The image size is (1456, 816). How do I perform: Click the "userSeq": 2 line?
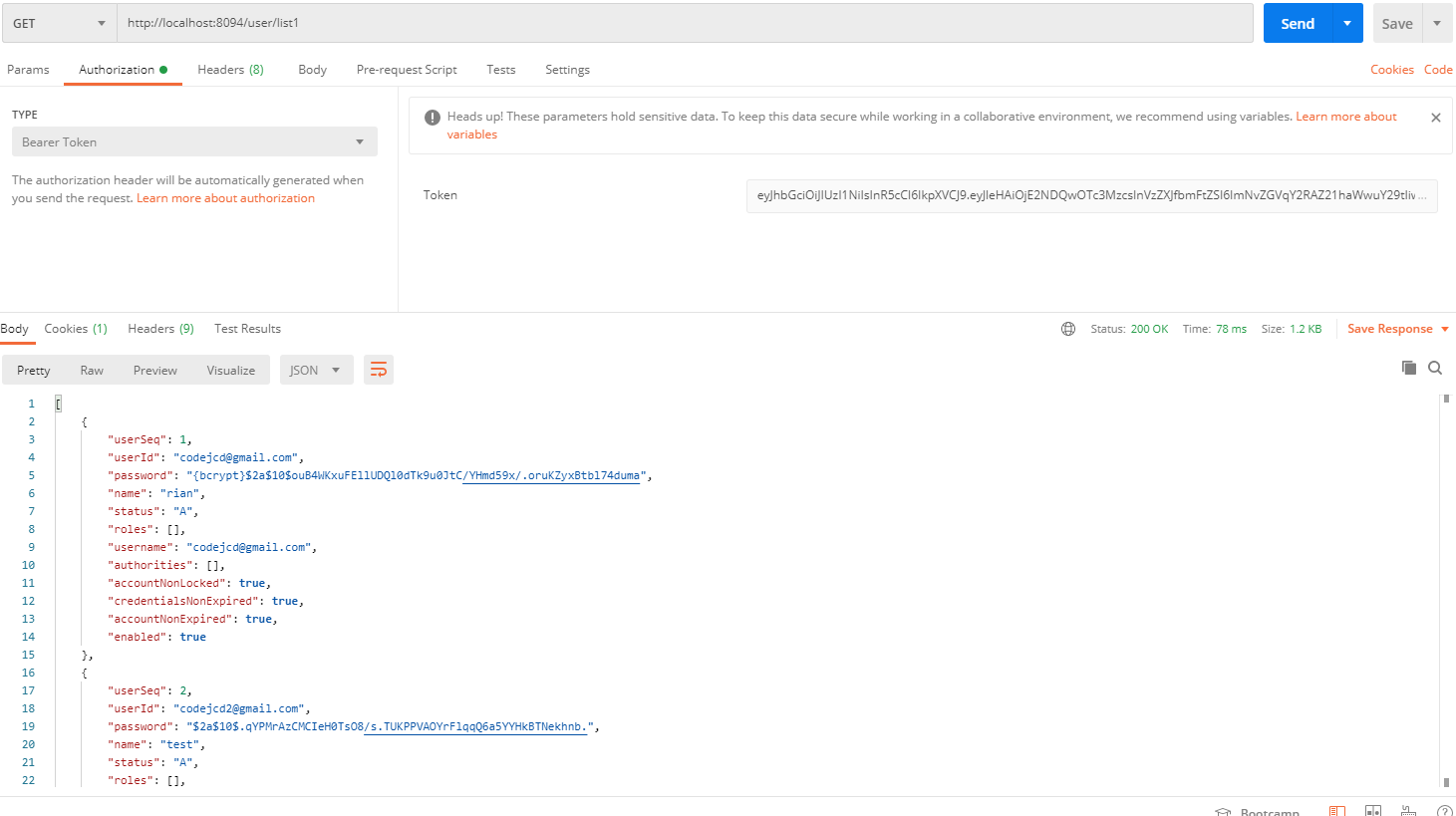coord(149,690)
